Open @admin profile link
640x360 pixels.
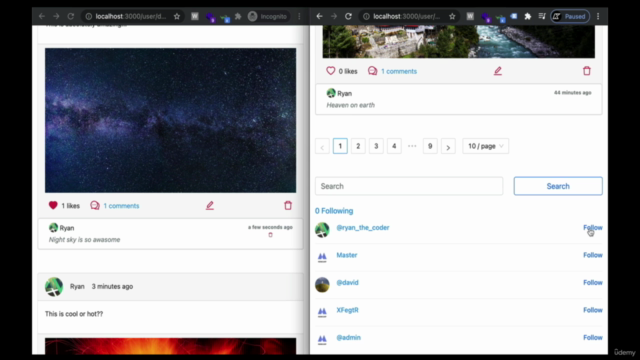coord(348,338)
